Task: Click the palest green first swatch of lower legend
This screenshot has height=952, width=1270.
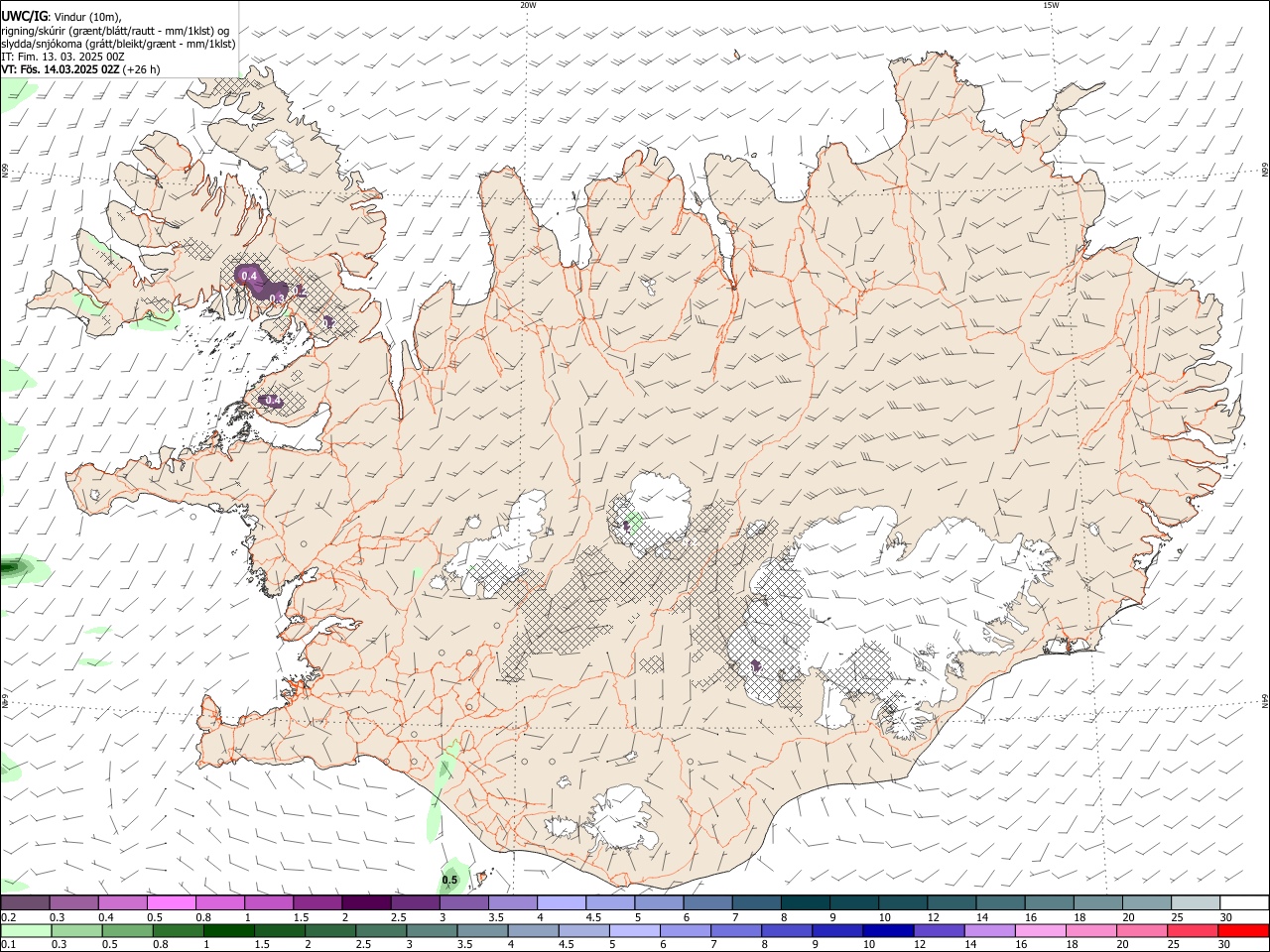Action: (x=26, y=930)
